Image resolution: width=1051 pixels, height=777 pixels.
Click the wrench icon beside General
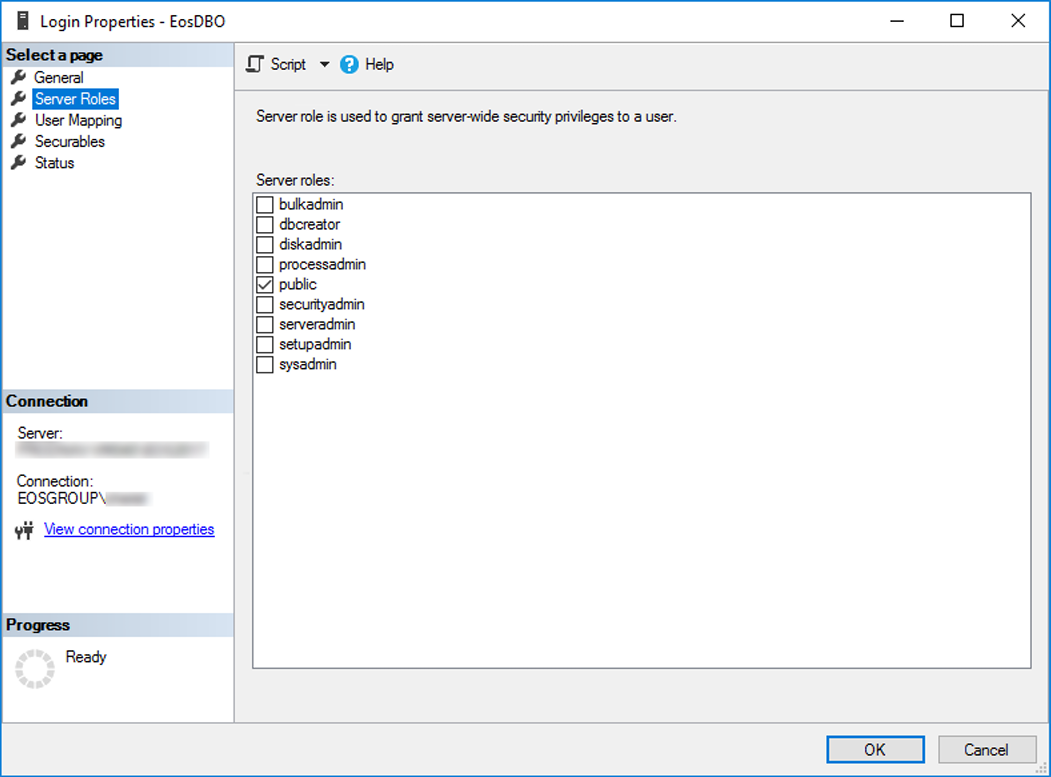(19, 77)
